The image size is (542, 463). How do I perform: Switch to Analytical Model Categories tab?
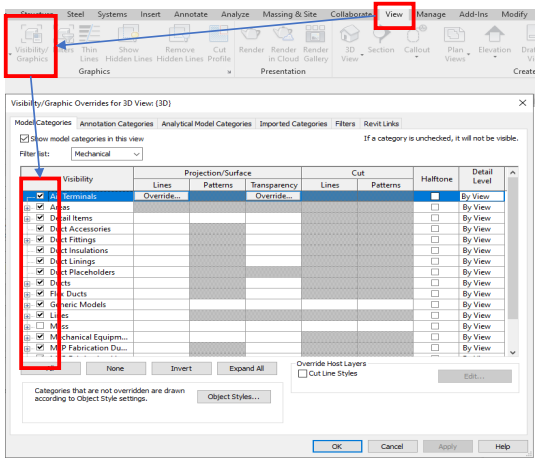[x=206, y=123]
